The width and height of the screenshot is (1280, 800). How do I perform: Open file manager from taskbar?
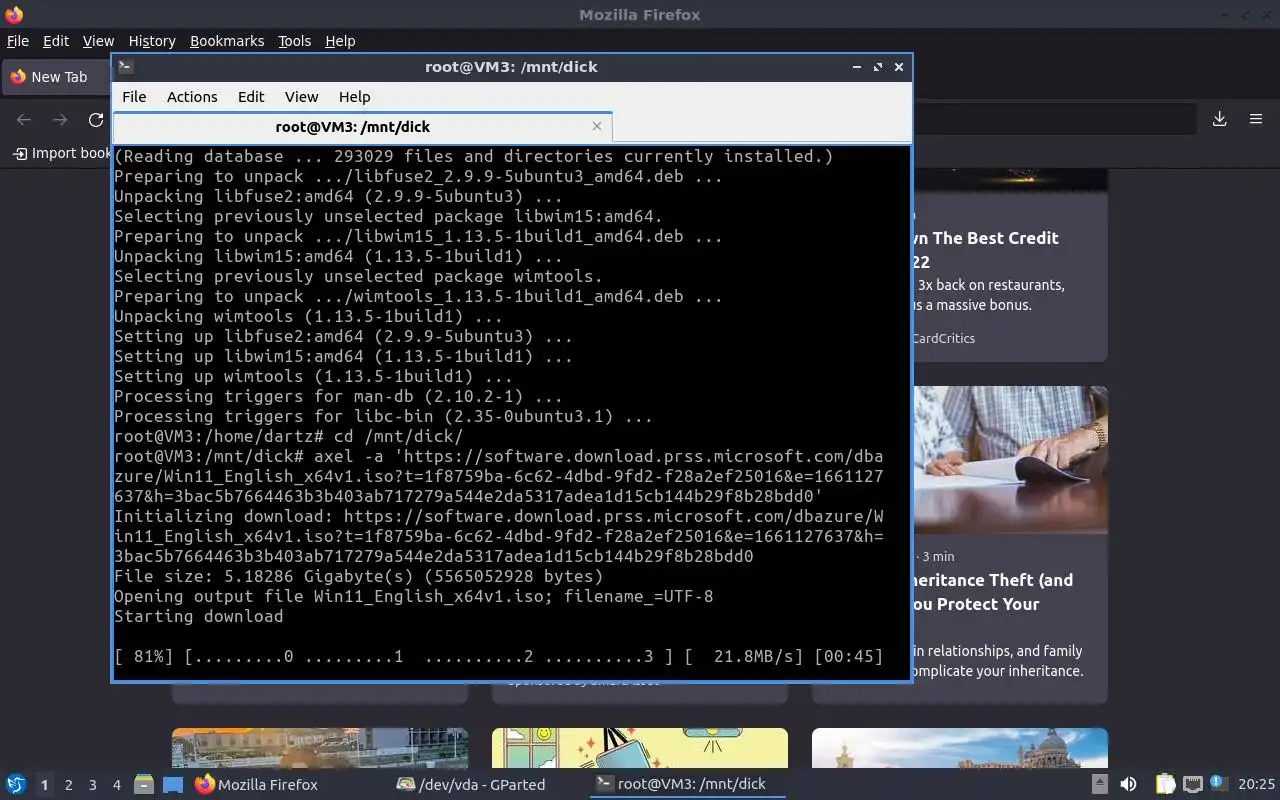pyautogui.click(x=144, y=785)
